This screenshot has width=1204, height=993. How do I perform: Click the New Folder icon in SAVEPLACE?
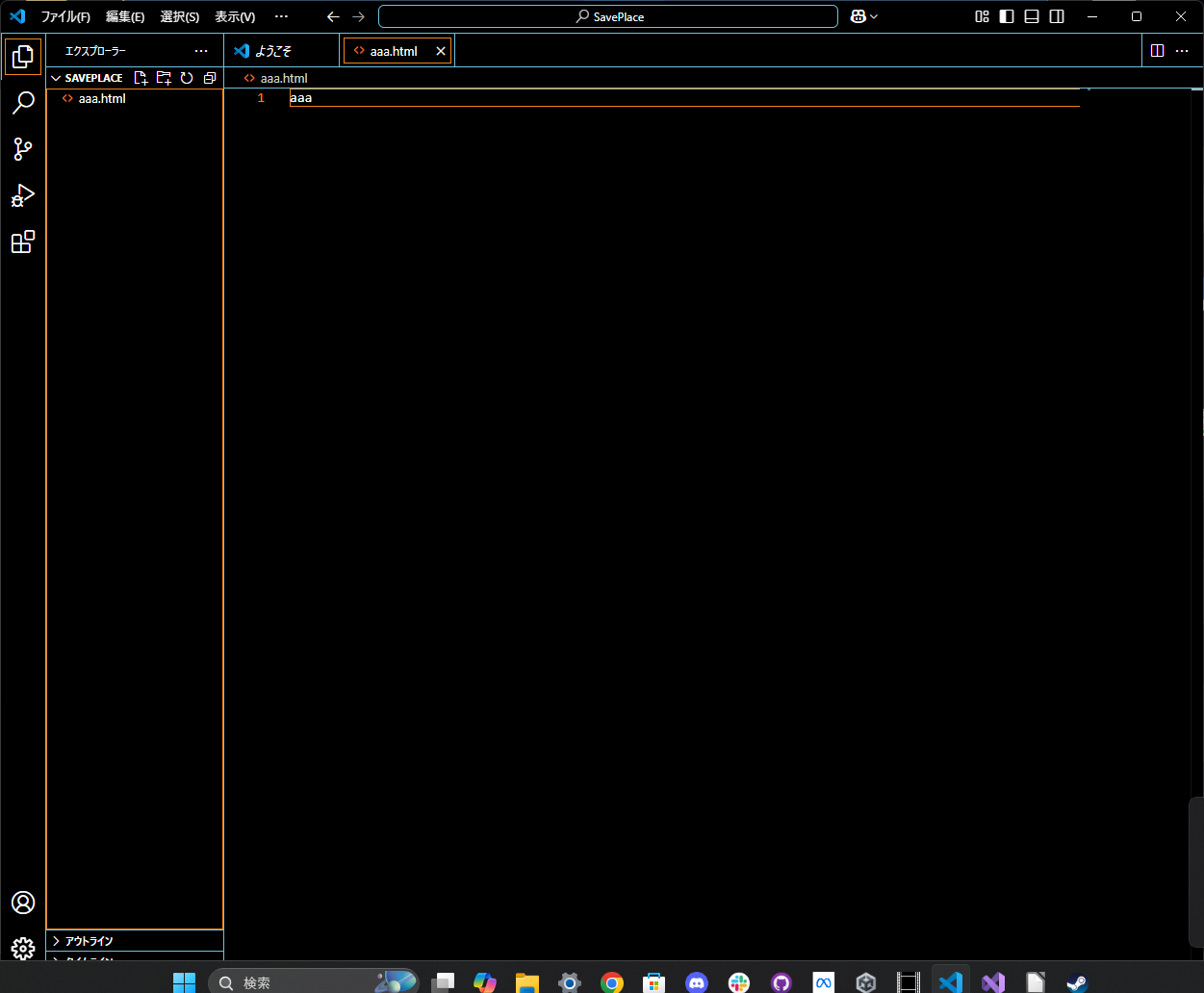click(164, 78)
